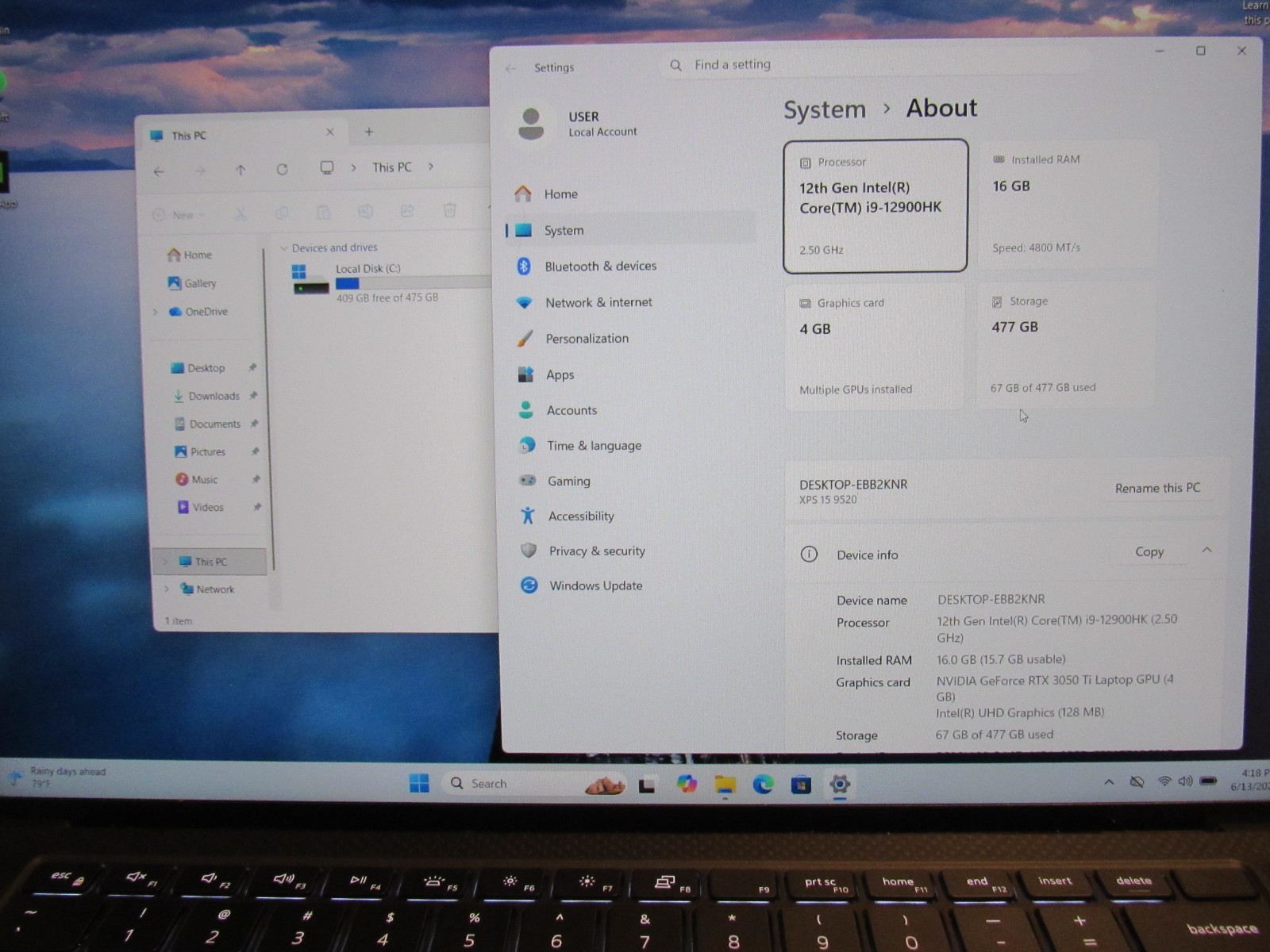Click the taskbar Search box

tap(533, 784)
